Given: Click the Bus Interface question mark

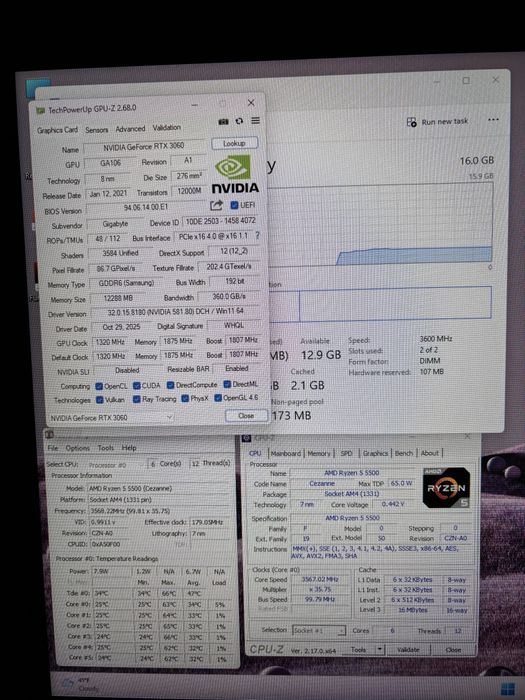Looking at the screenshot, I should (x=257, y=235).
